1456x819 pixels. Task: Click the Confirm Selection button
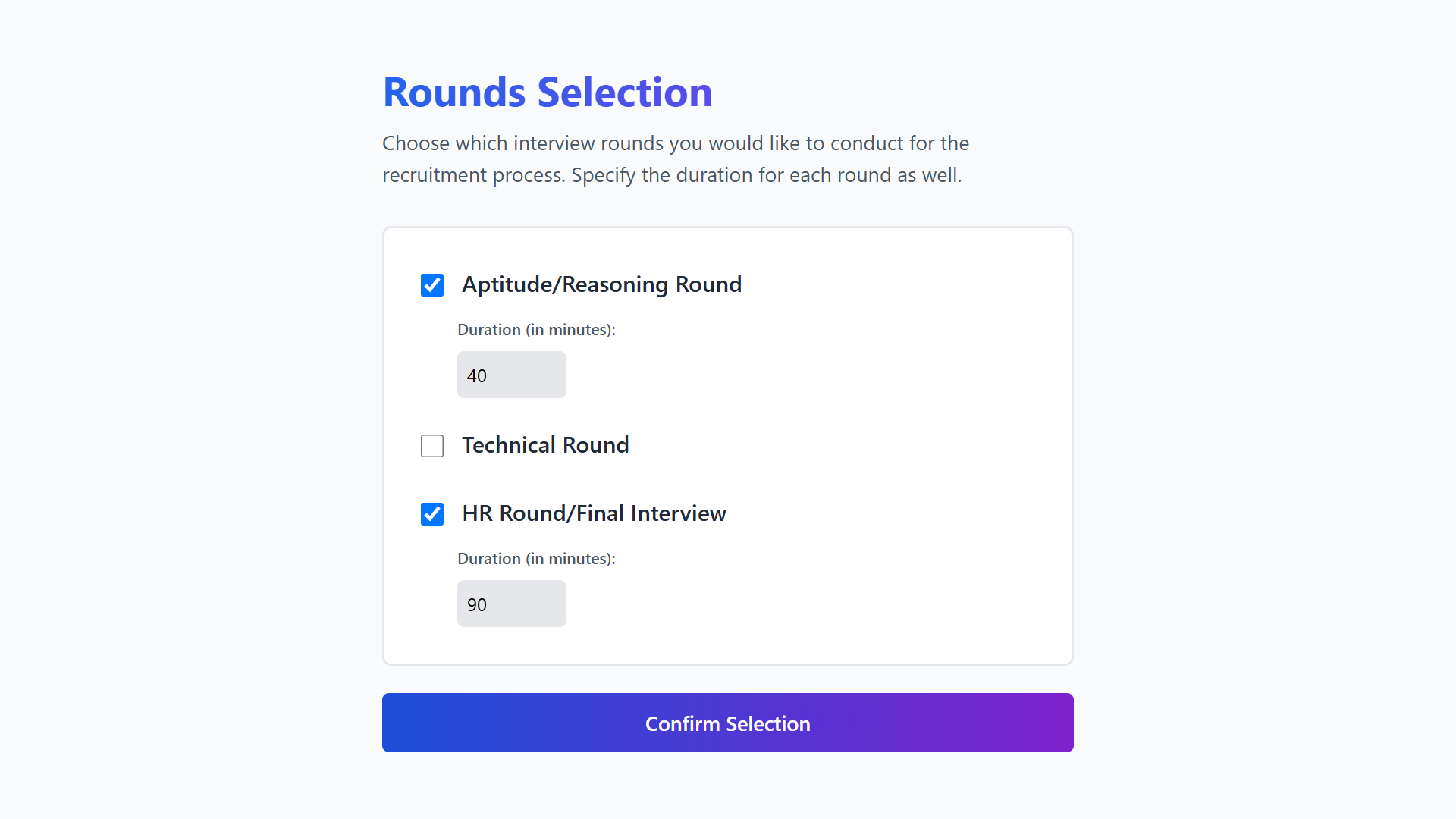[727, 723]
